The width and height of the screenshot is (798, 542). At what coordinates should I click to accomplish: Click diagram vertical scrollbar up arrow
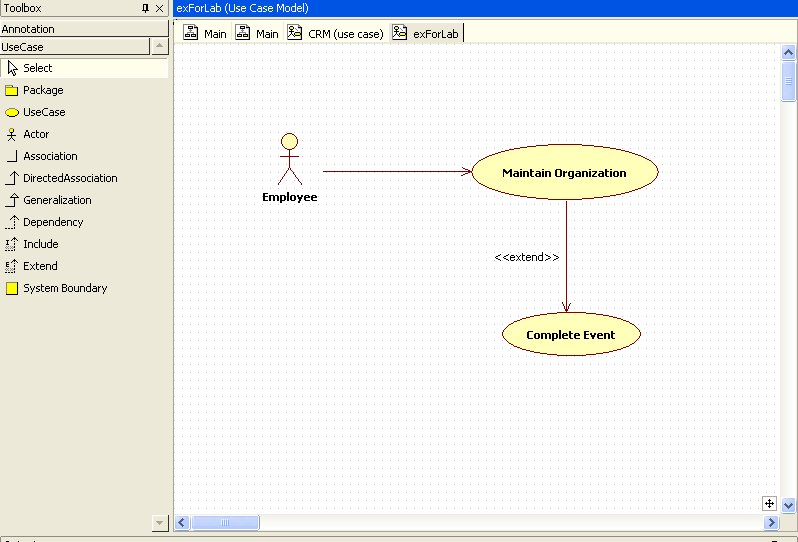pos(788,52)
